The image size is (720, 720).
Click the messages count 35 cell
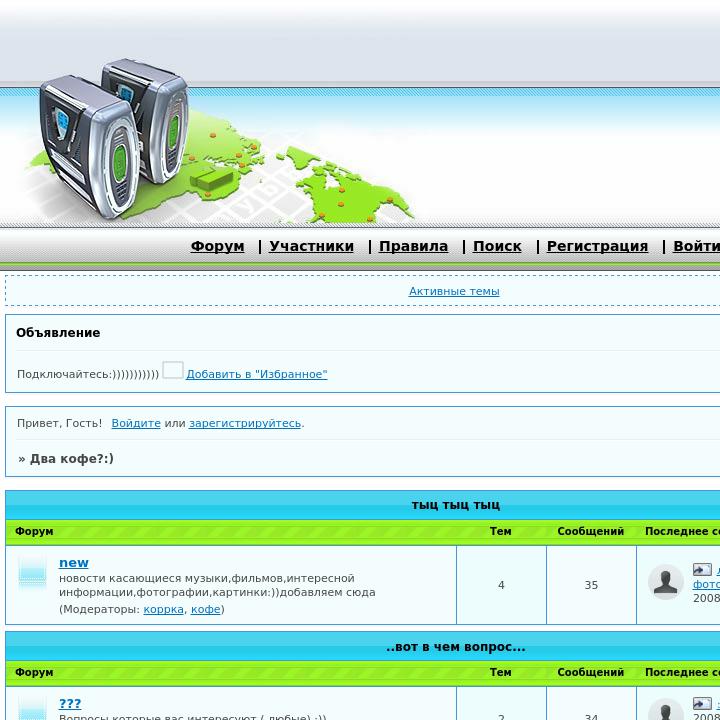591,585
